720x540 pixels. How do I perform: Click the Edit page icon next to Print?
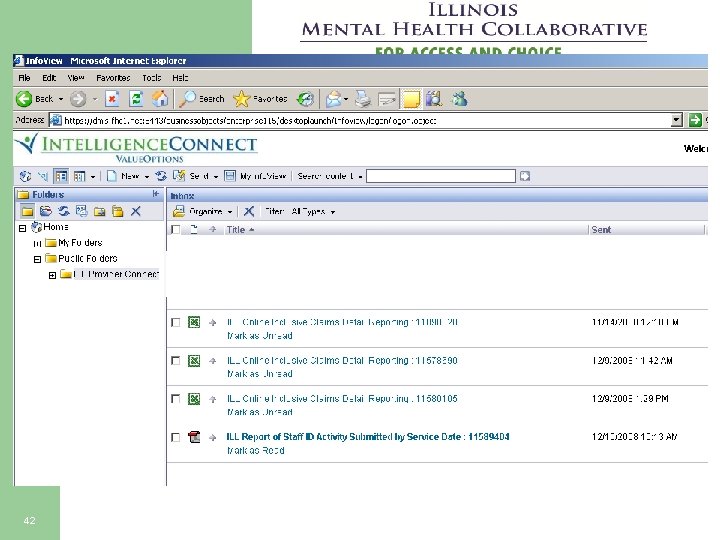click(387, 99)
